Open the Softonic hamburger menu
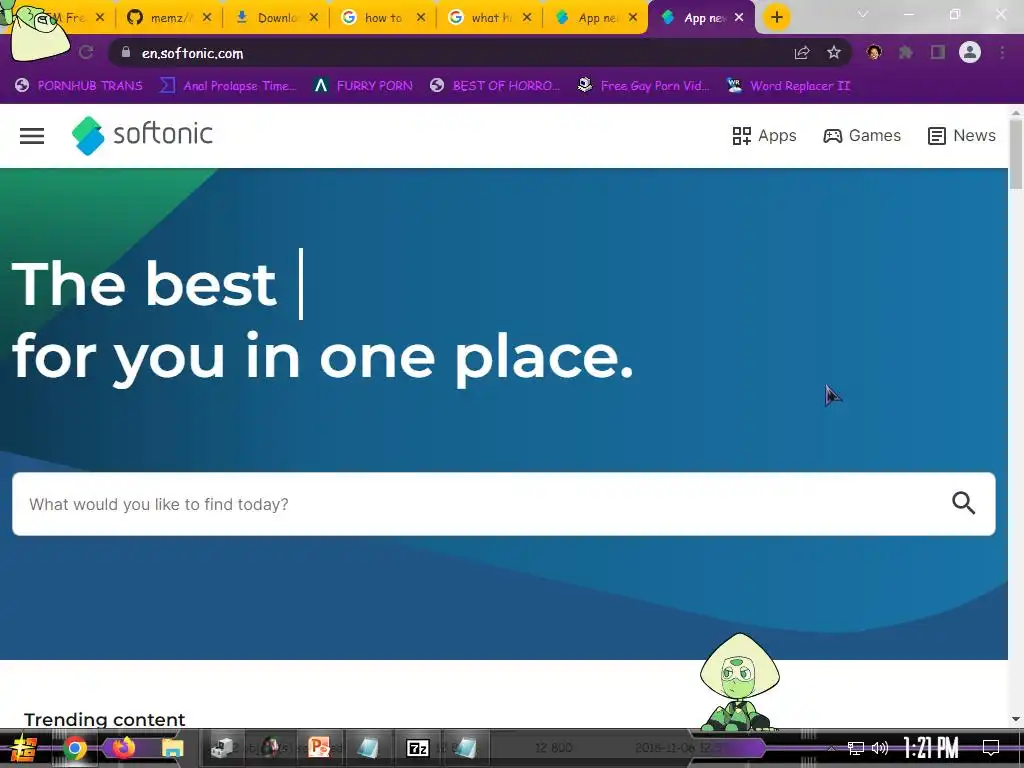 click(31, 136)
